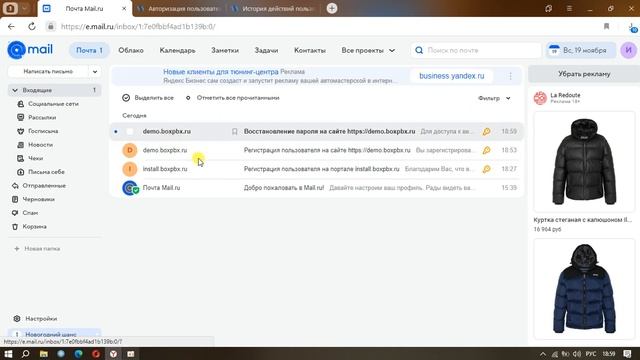Screen dimensions: 640x360
Task: Toggle unread dot on the Восстановление пароля email
Action: pyautogui.click(x=116, y=131)
